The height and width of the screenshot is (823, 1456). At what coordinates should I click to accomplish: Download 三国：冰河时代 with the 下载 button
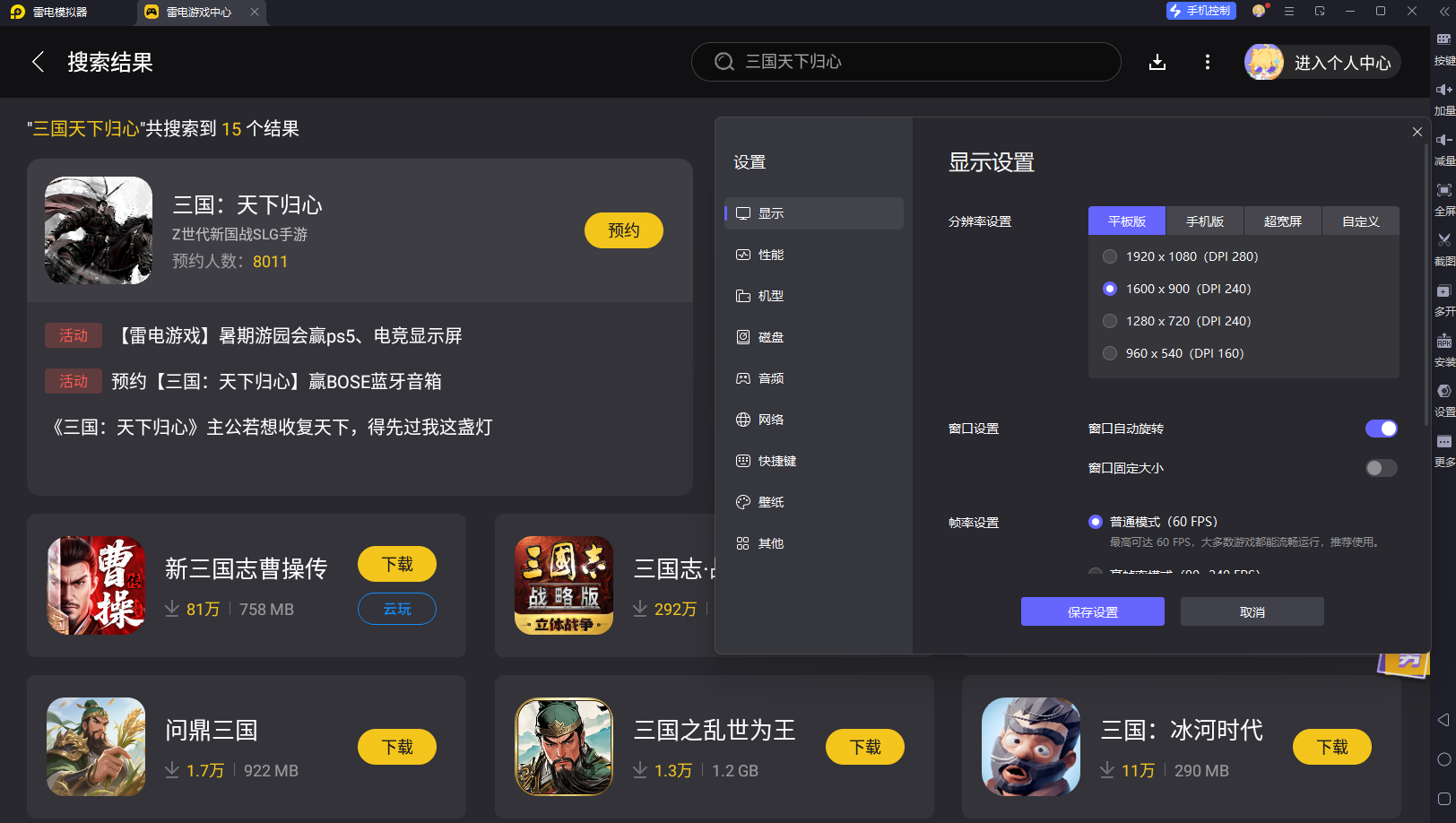tap(1332, 747)
